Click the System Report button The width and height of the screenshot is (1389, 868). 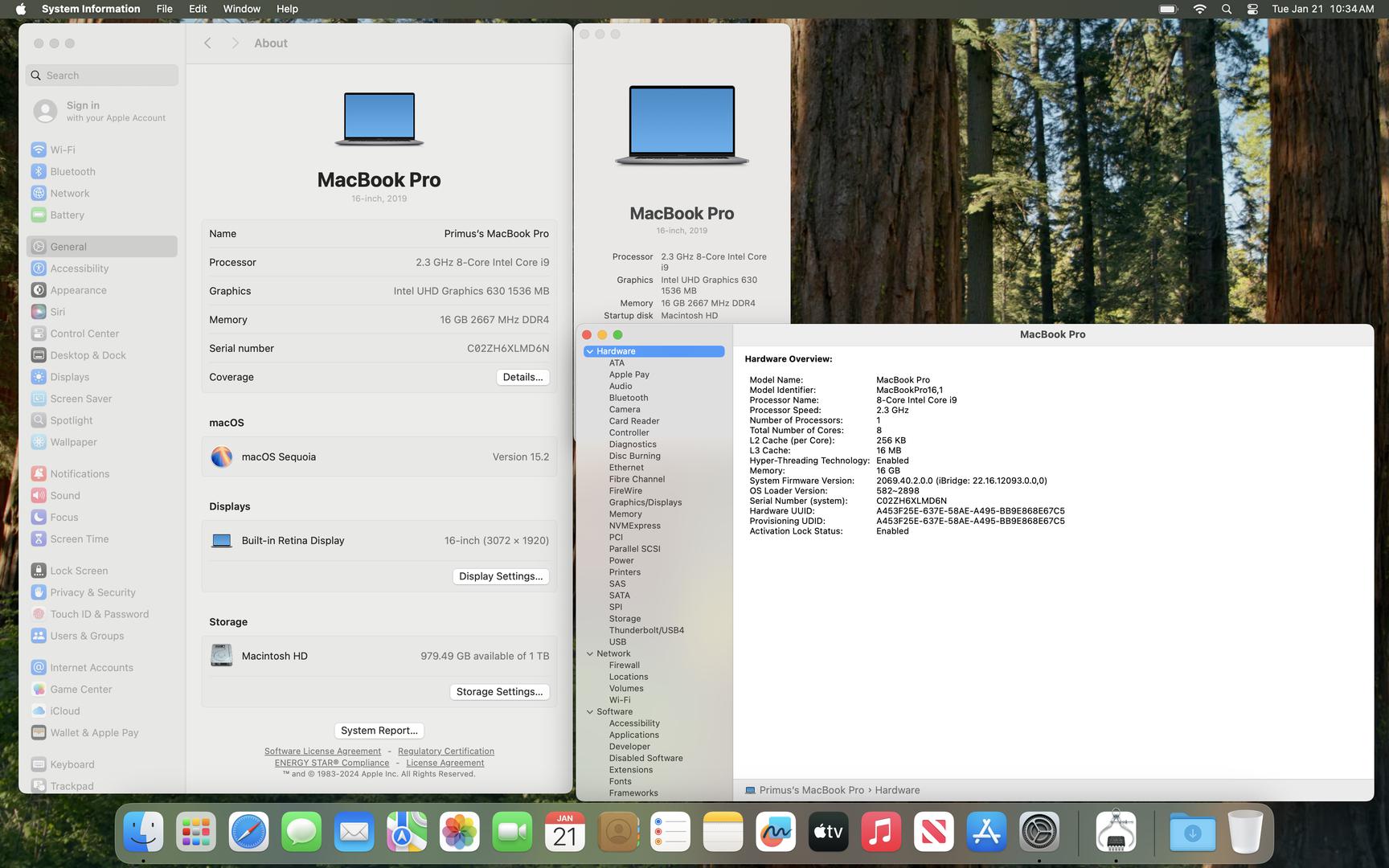(379, 731)
